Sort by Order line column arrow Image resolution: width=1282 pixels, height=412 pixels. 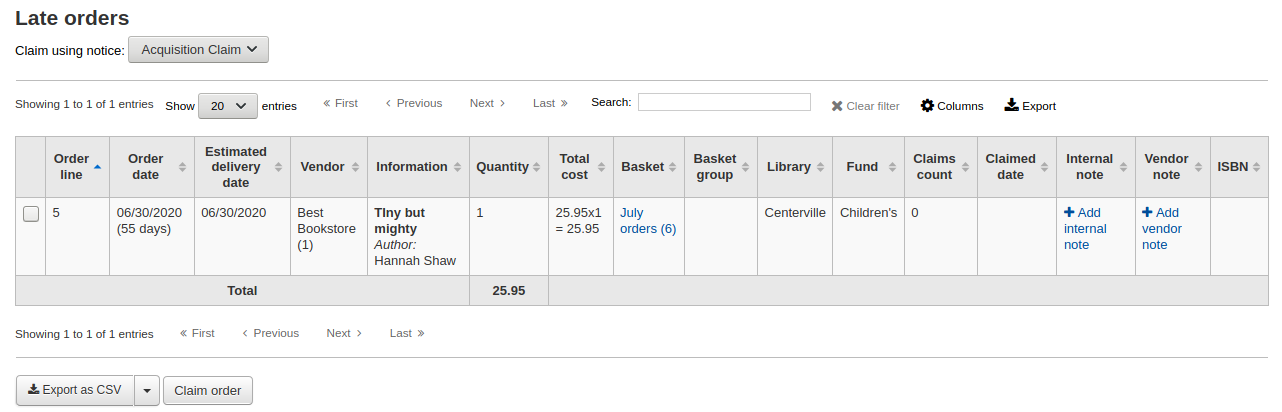(97, 167)
